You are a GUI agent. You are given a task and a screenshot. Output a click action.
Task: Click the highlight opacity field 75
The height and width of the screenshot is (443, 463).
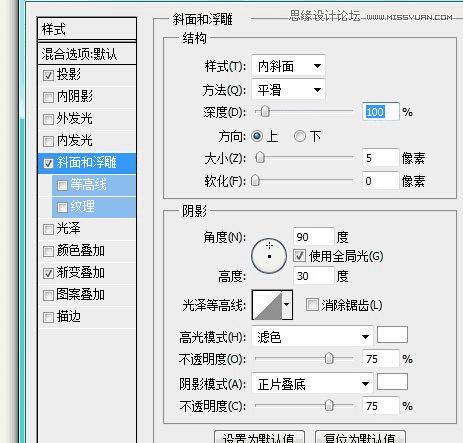(x=381, y=359)
